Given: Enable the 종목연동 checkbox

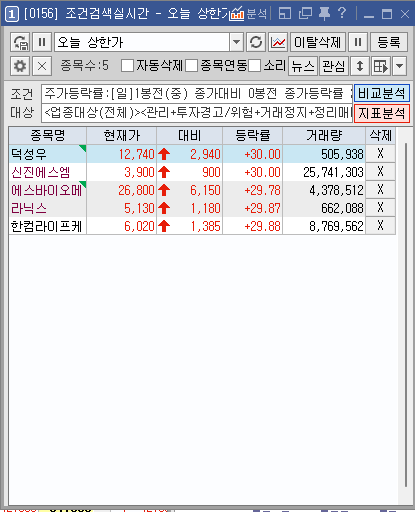Looking at the screenshot, I should 191,66.
